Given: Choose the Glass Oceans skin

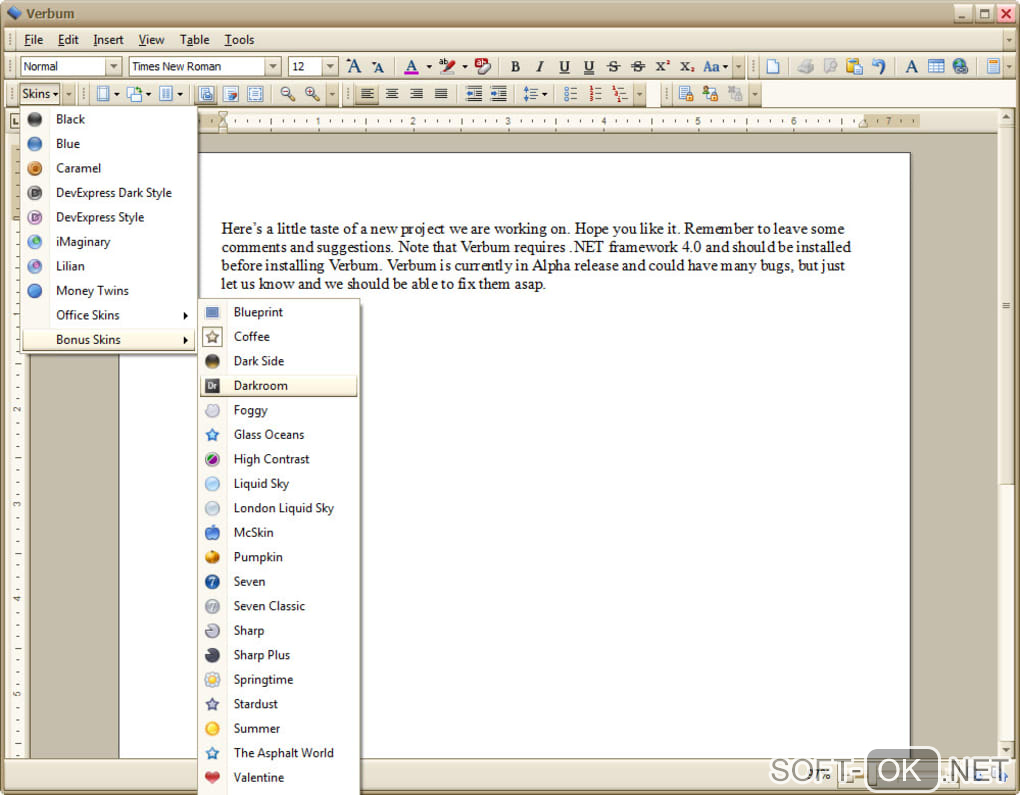Looking at the screenshot, I should pos(279,435).
